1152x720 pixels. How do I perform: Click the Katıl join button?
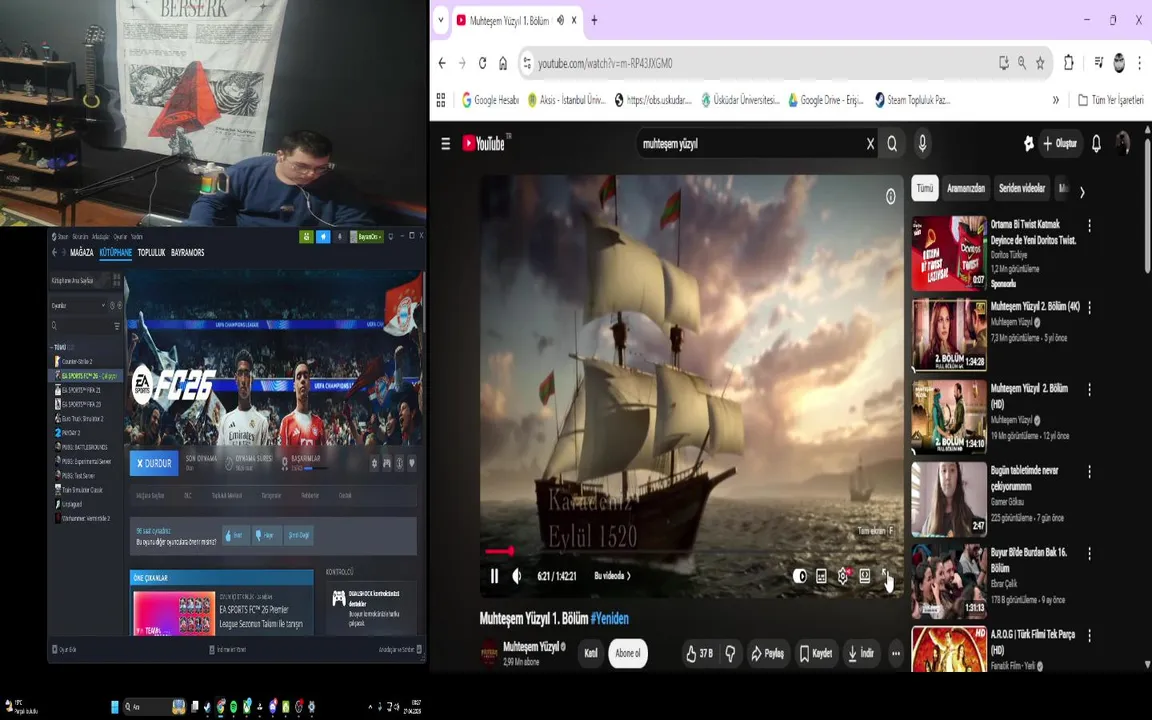591,653
